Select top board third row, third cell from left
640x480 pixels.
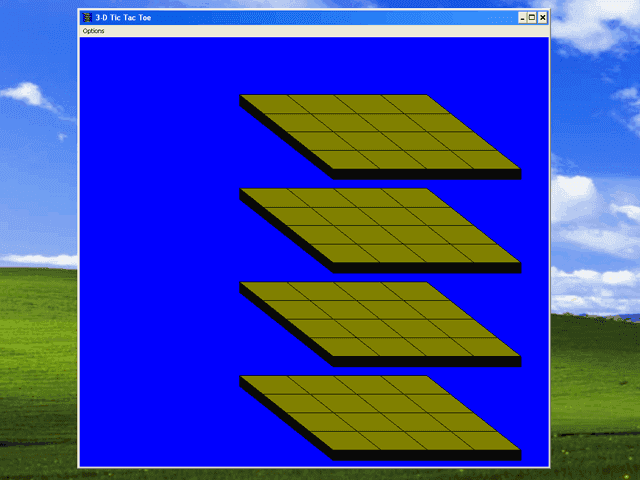point(416,141)
